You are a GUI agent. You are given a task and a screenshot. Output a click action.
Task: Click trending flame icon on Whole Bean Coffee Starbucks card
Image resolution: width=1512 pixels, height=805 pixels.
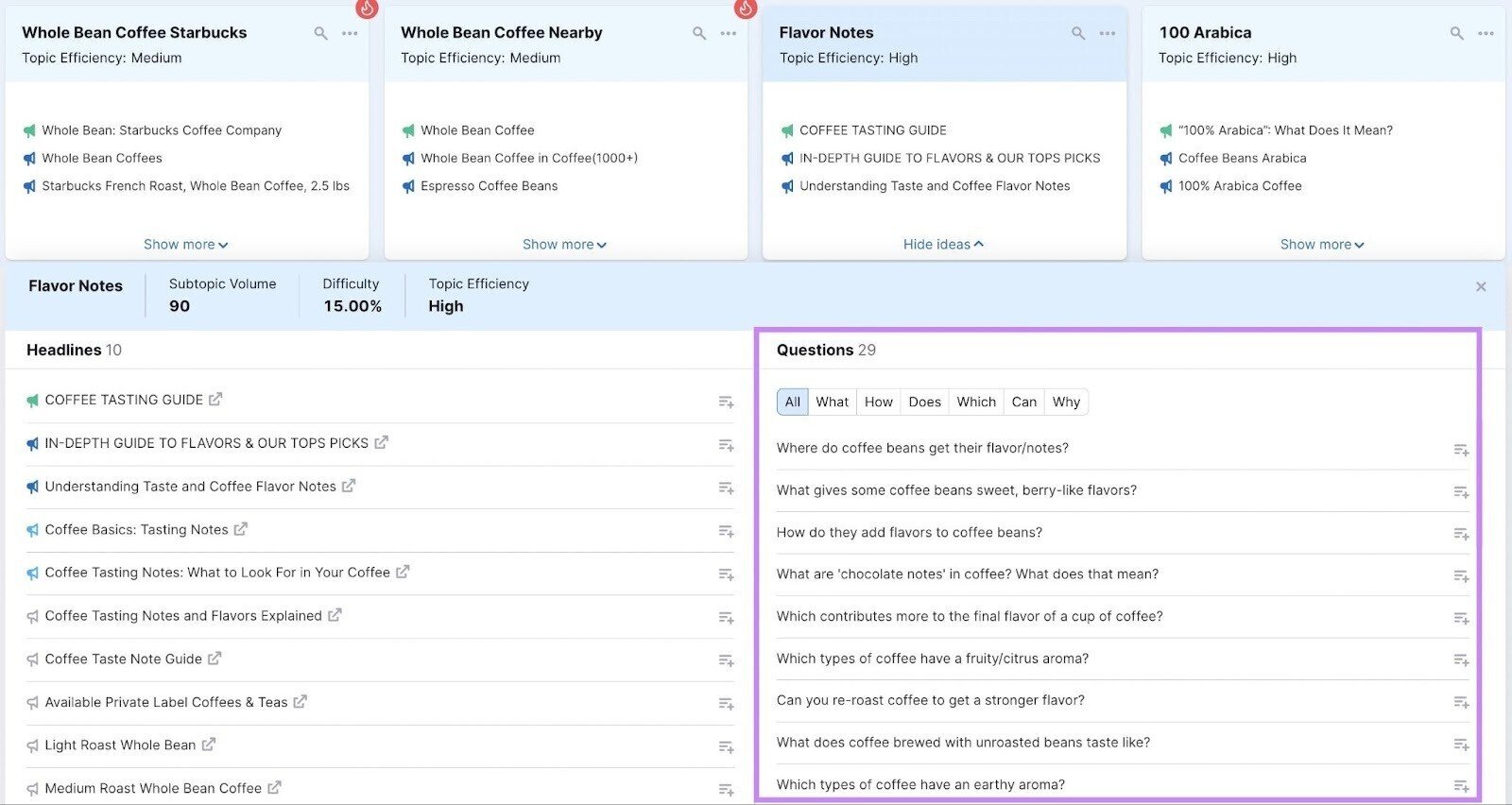367,9
